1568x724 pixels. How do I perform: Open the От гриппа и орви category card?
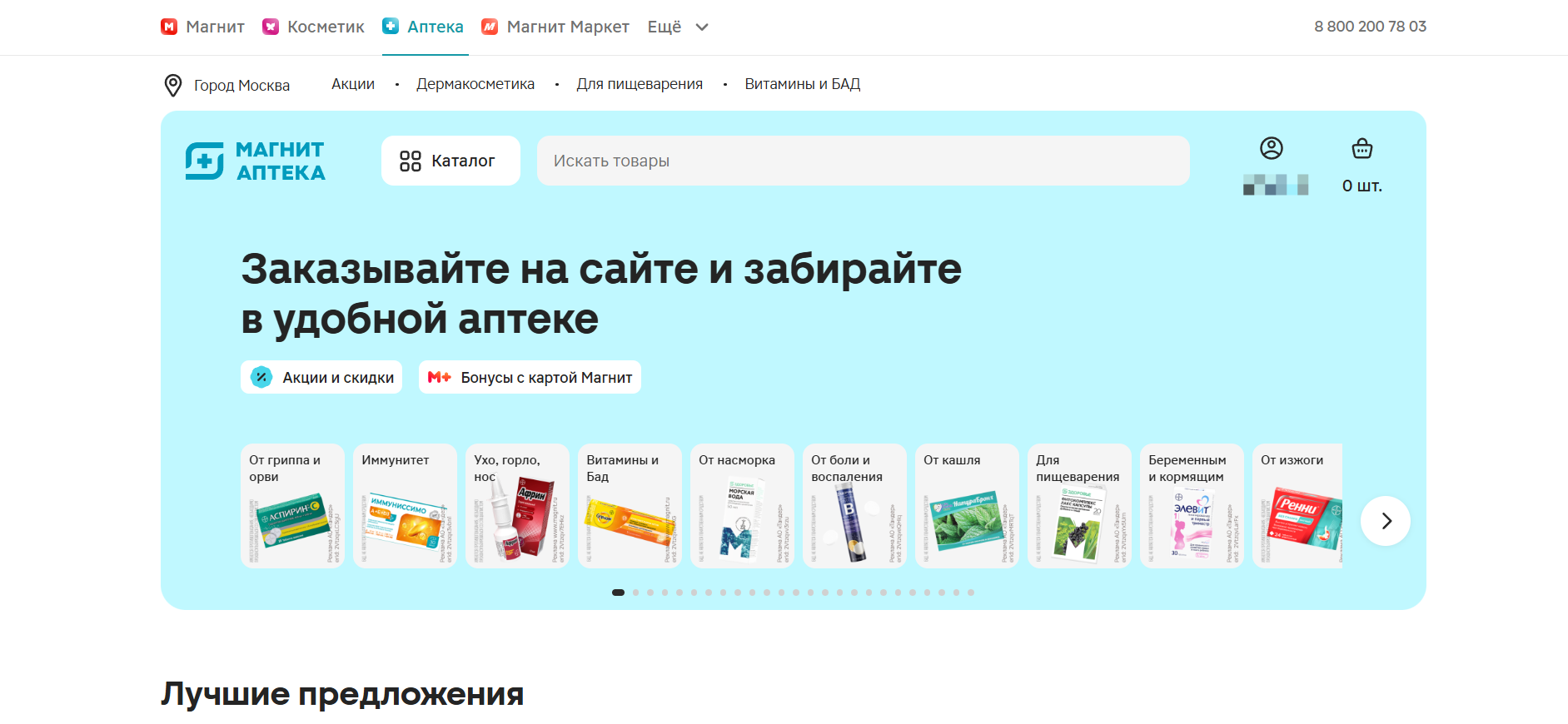coord(292,506)
